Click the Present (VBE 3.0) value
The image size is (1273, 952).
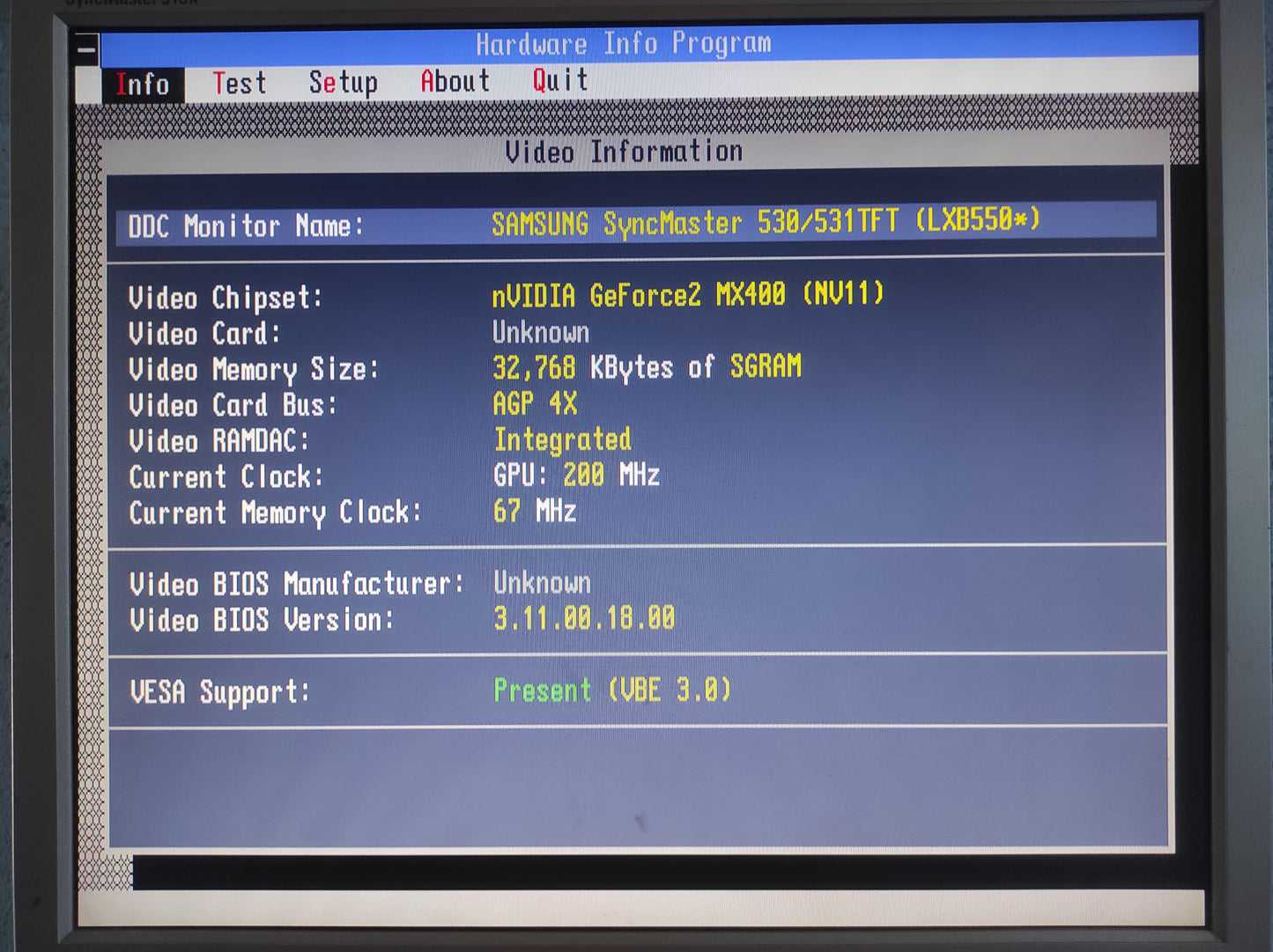(612, 690)
